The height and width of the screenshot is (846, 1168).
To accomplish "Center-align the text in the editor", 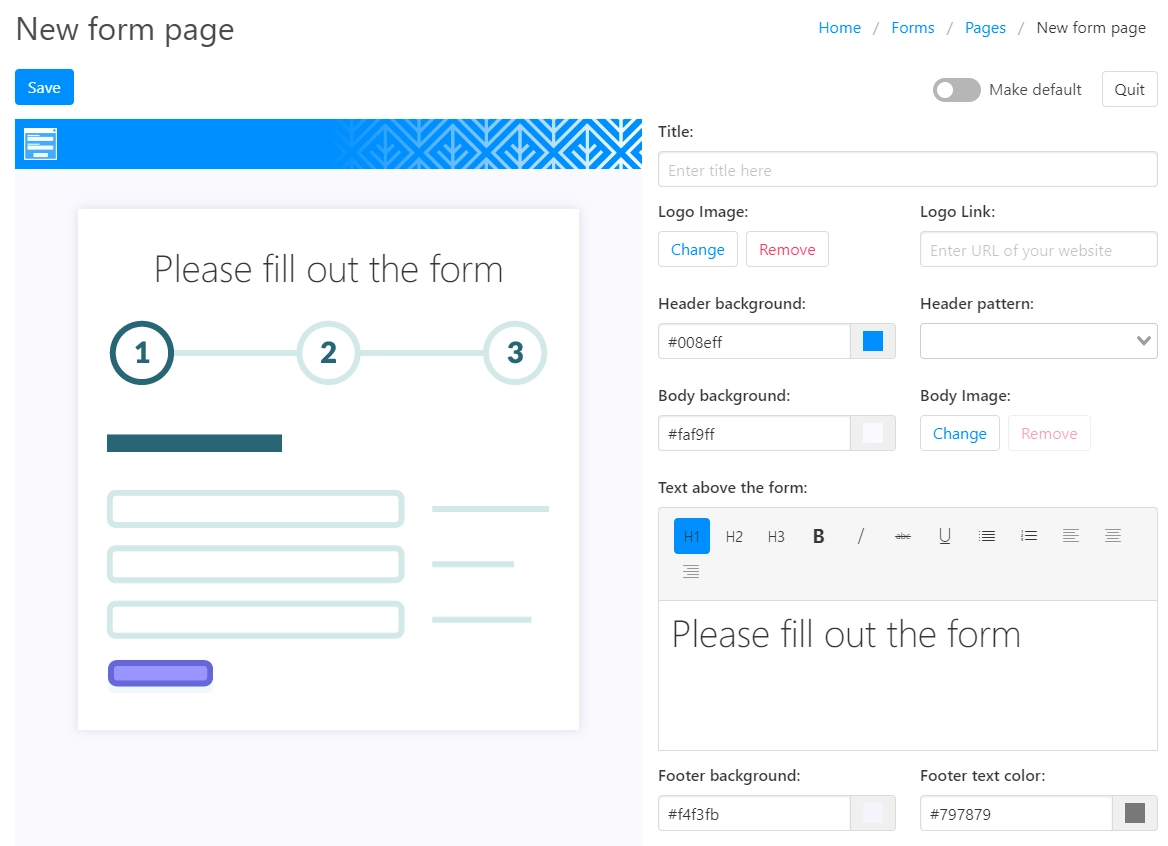I will tap(1112, 536).
